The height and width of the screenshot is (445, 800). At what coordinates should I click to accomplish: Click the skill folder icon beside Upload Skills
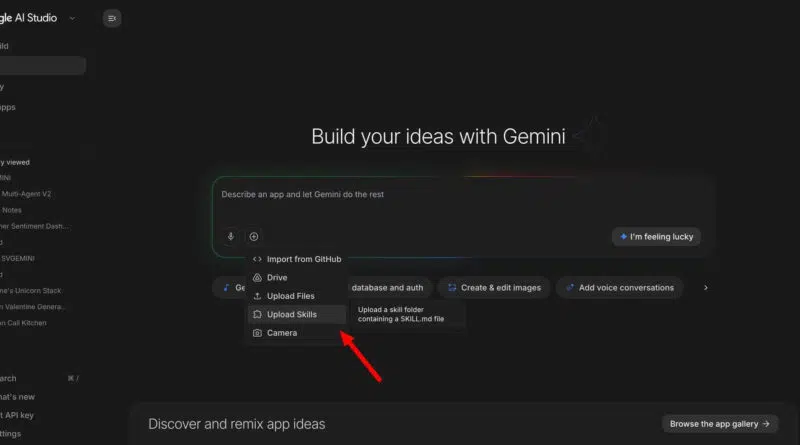click(257, 314)
